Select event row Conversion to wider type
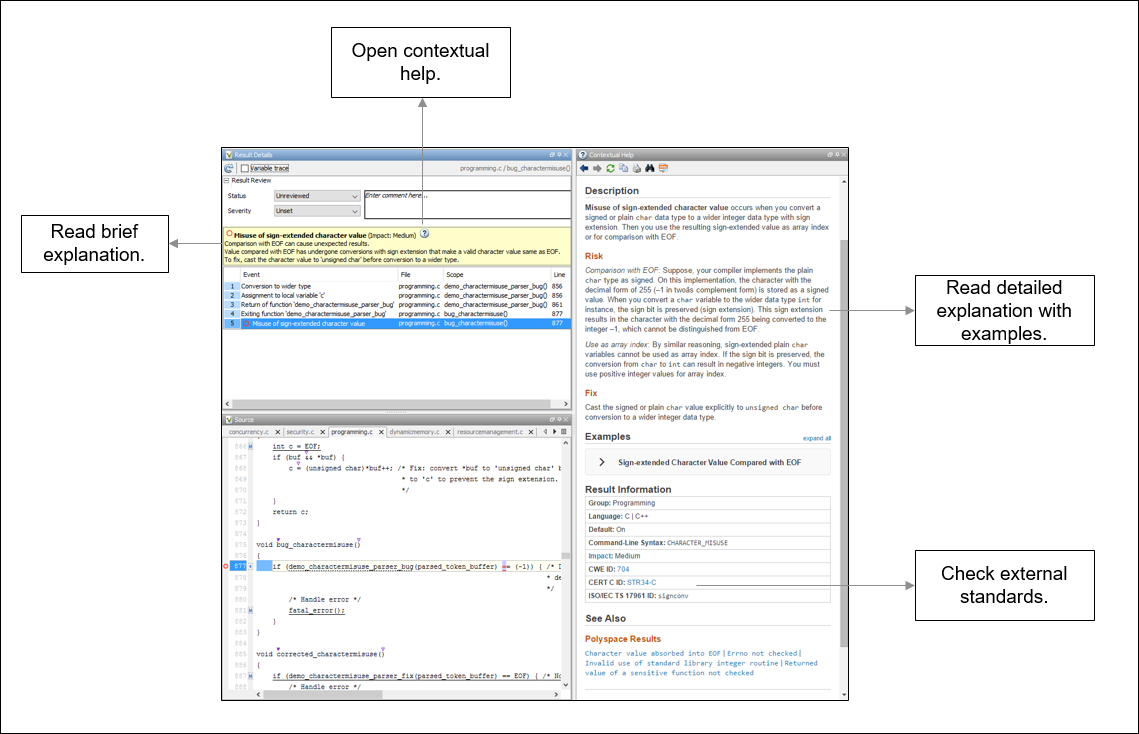Viewport: 1139px width, 734px height. (x=397, y=286)
